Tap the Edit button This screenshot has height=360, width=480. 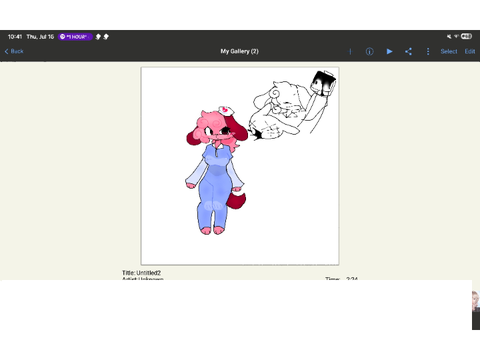click(x=470, y=51)
